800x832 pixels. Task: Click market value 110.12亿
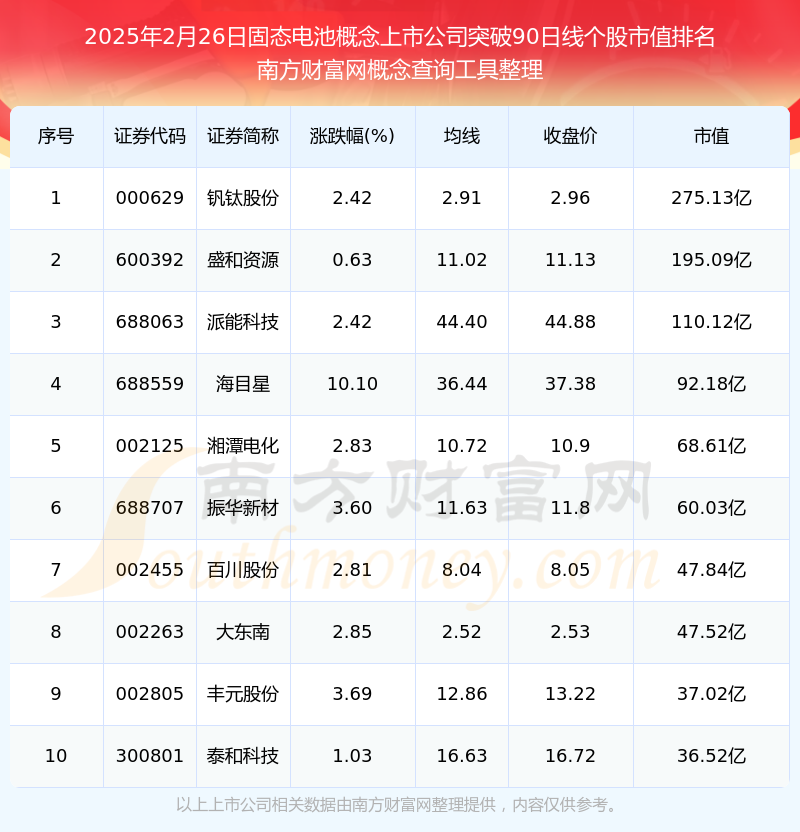[711, 322]
